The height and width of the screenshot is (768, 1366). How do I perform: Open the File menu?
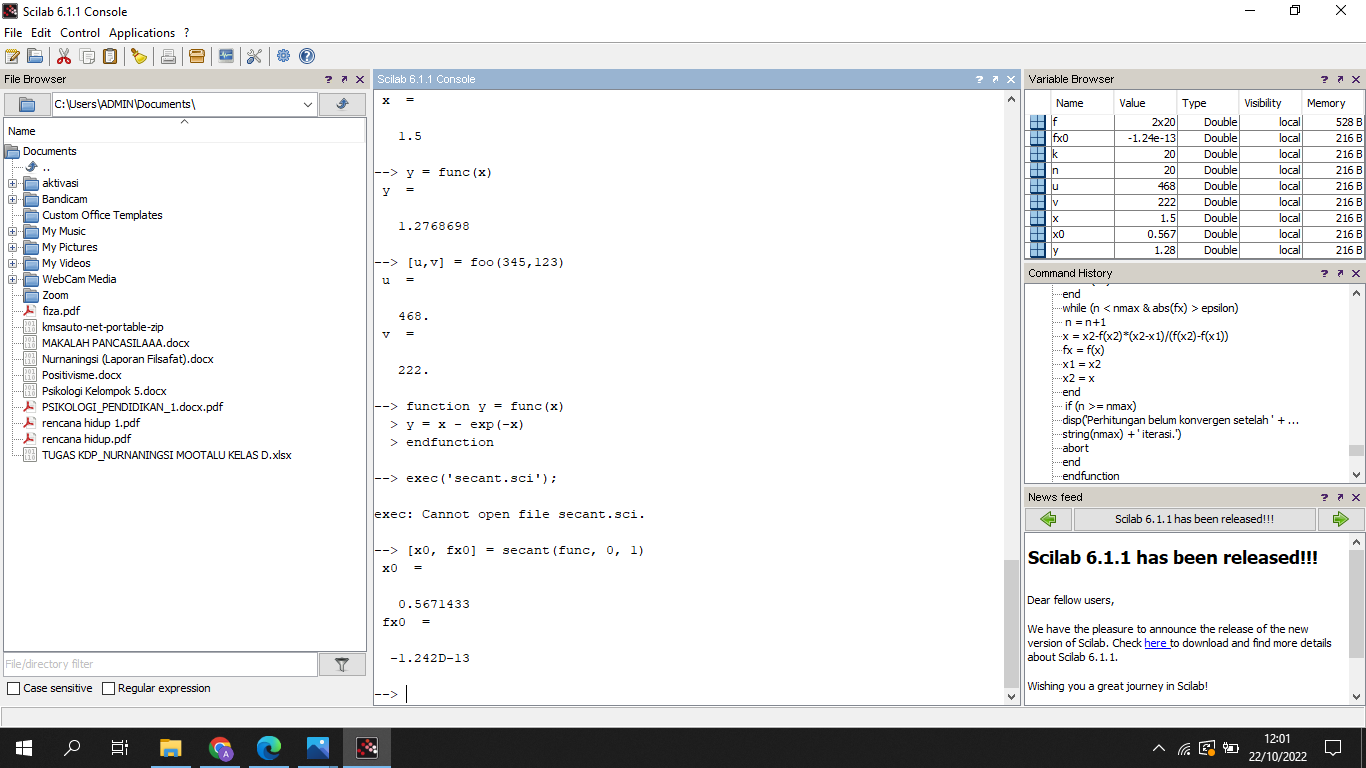point(13,33)
